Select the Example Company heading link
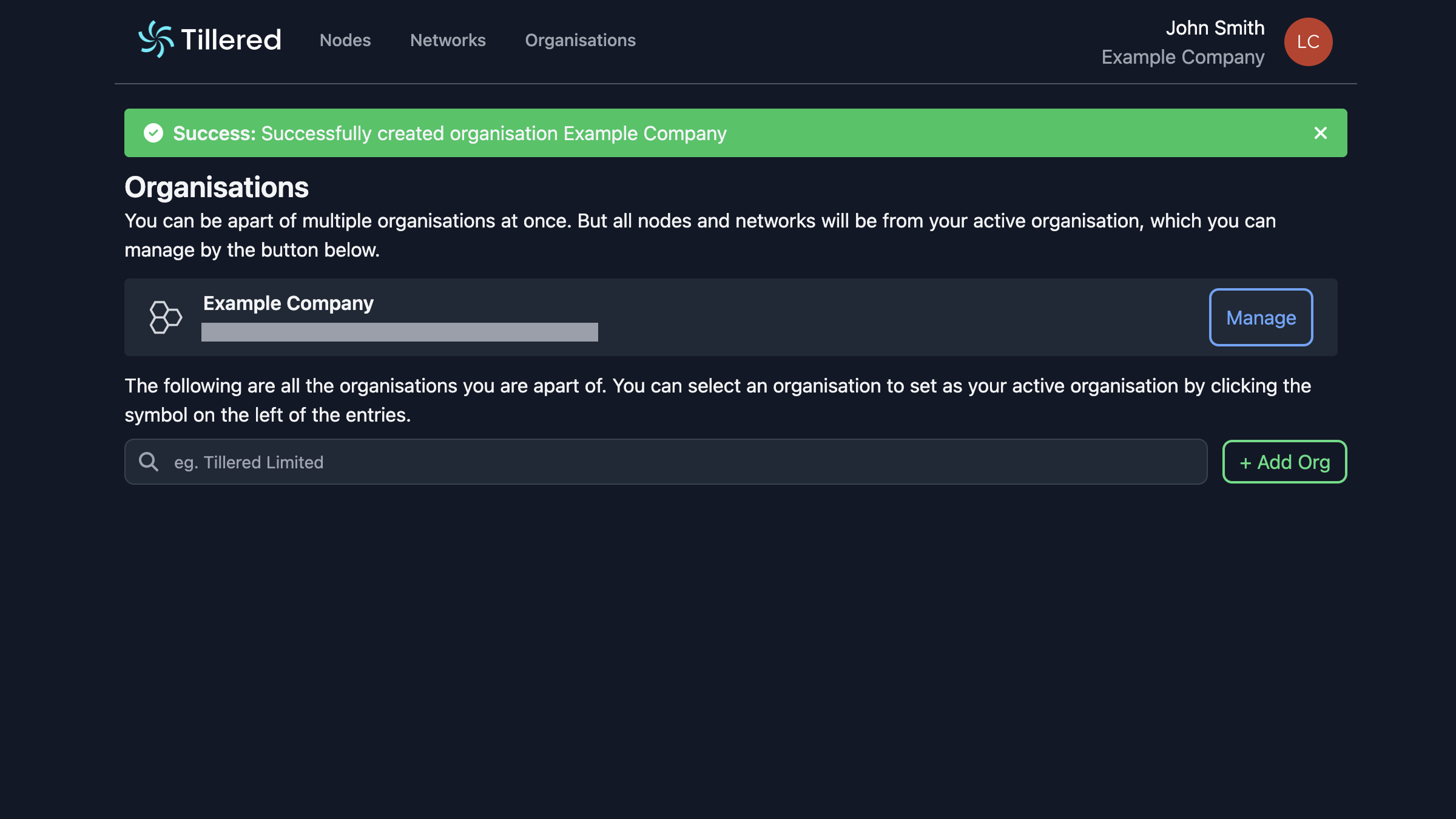Screen dimensions: 1456x819 [x=288, y=303]
